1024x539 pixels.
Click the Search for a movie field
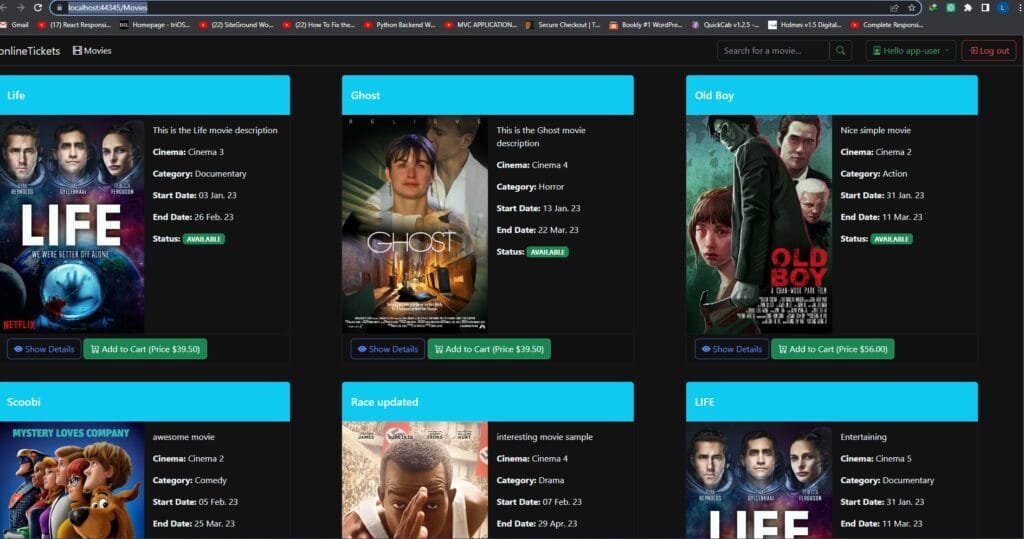tap(773, 51)
